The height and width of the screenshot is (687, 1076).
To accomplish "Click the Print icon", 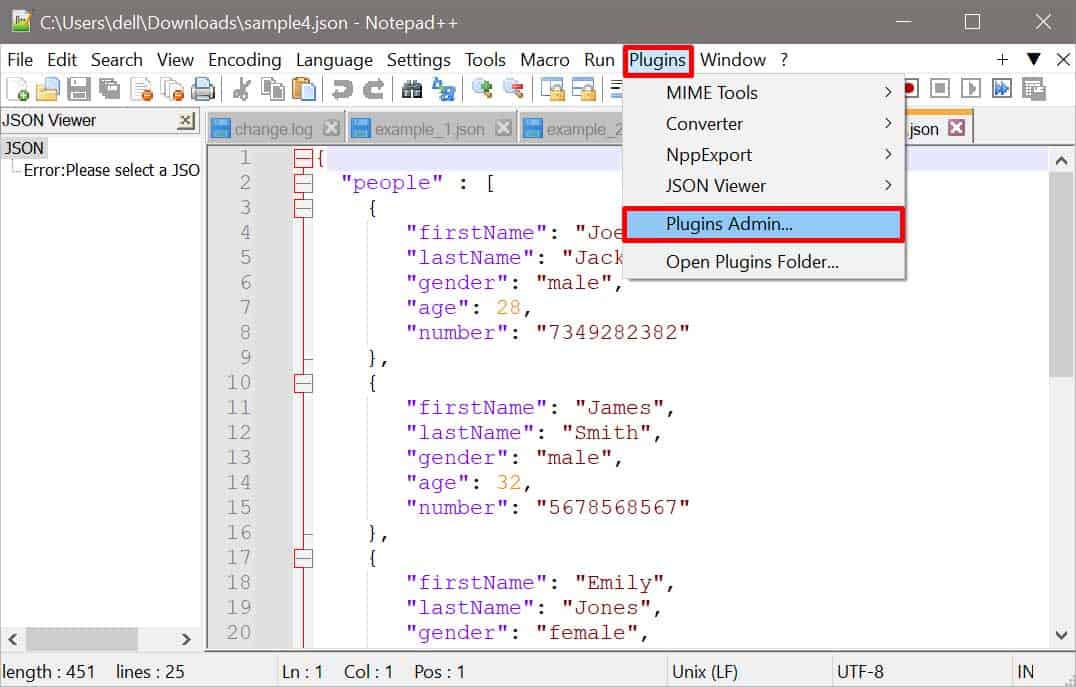I will 203,90.
